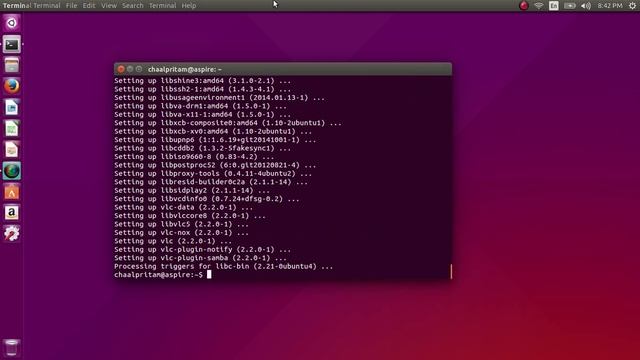The height and width of the screenshot is (360, 640).
Task: Open the Edit menu
Action: tap(89, 6)
